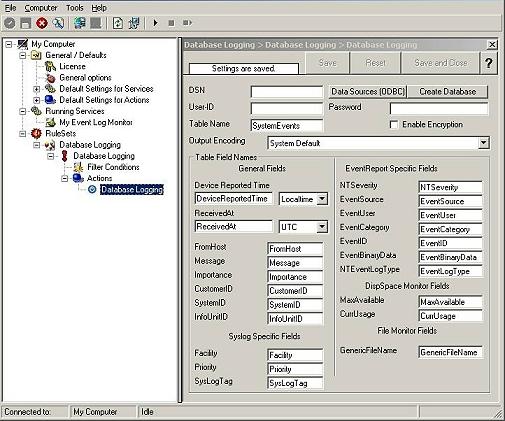Select My Event Log Monitor service
This screenshot has width=505, height=421.
pos(96,122)
